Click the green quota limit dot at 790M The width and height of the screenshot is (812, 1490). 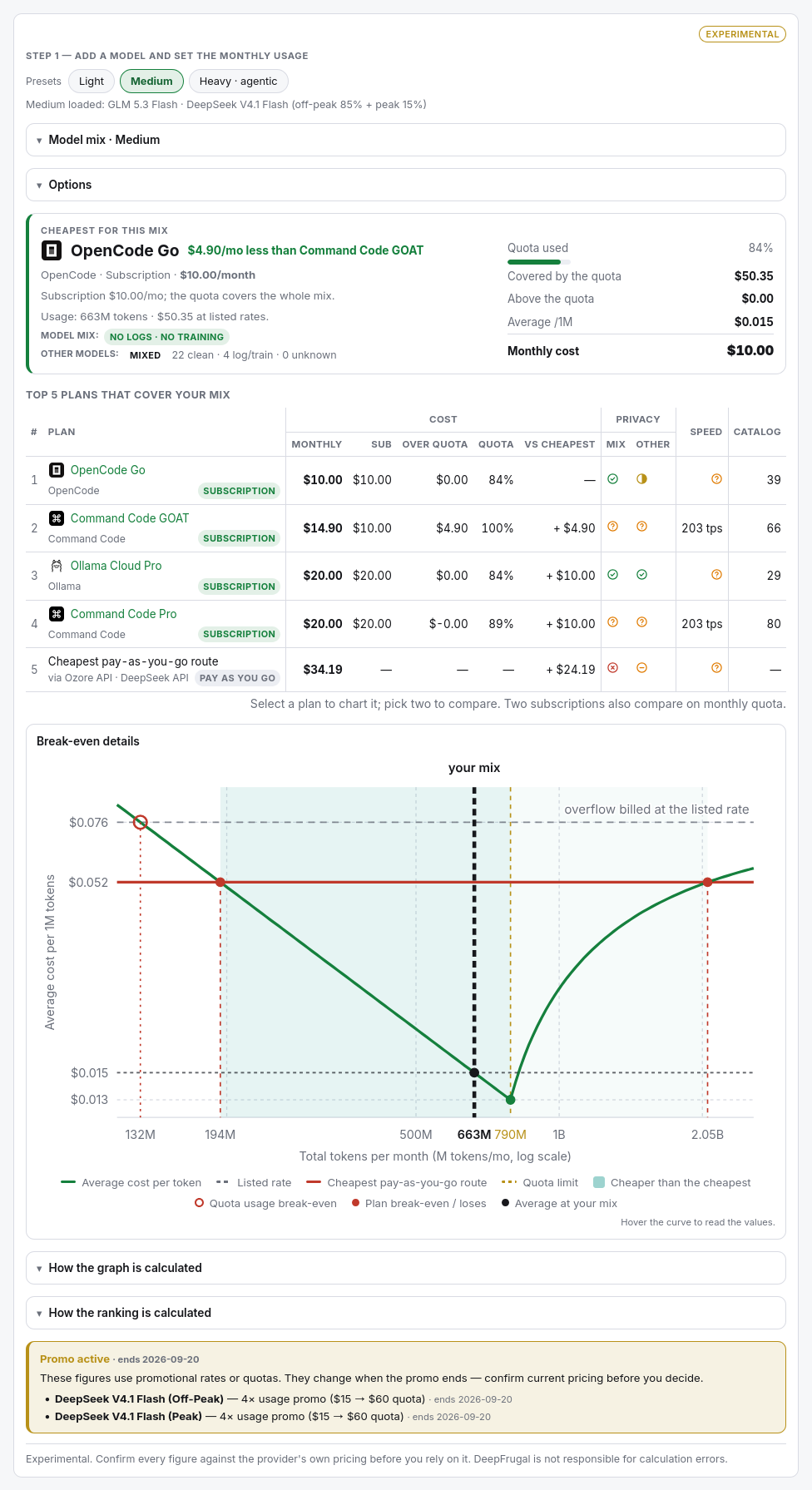(x=511, y=1100)
